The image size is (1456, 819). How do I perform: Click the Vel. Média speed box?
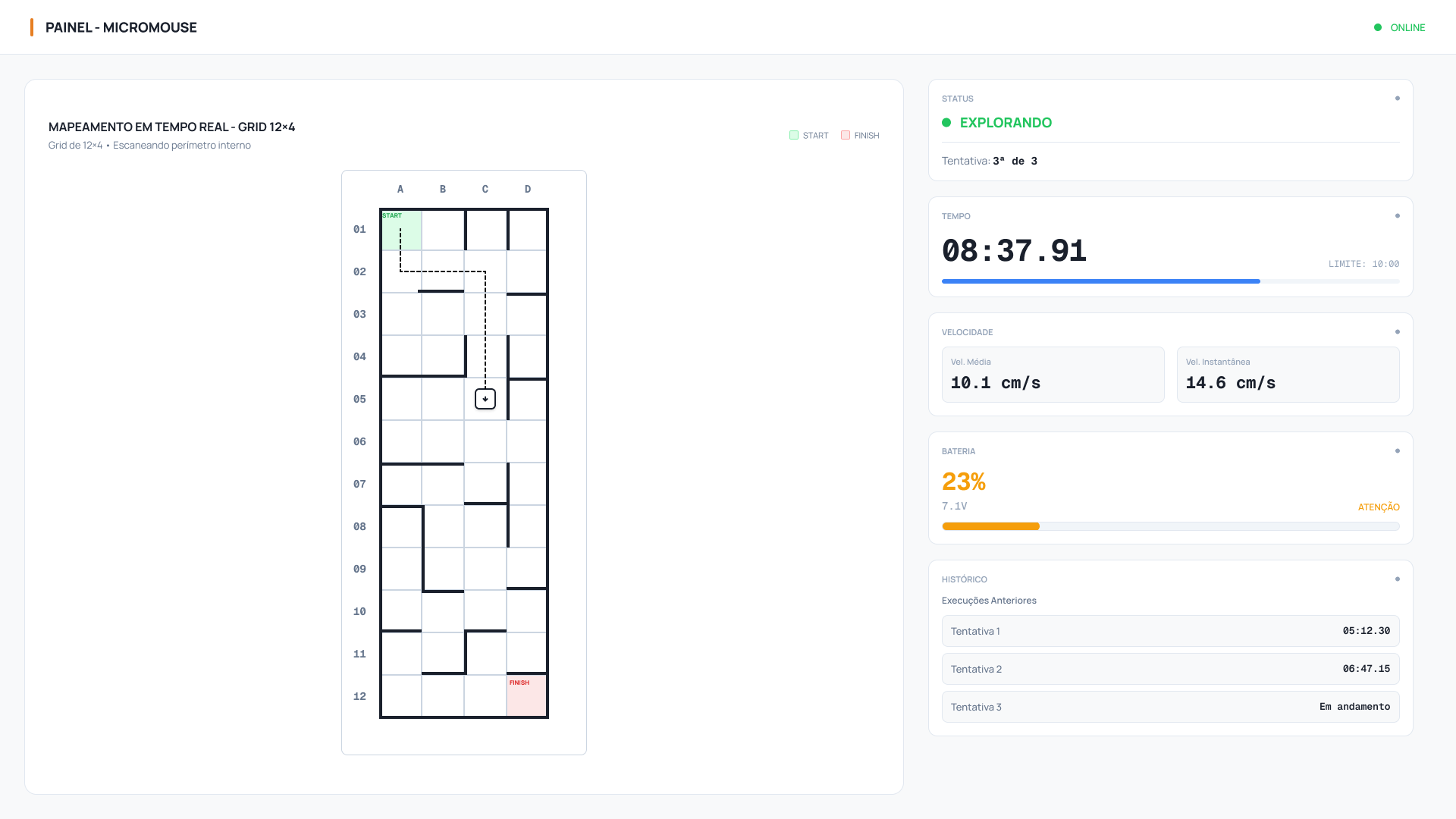click(1053, 375)
